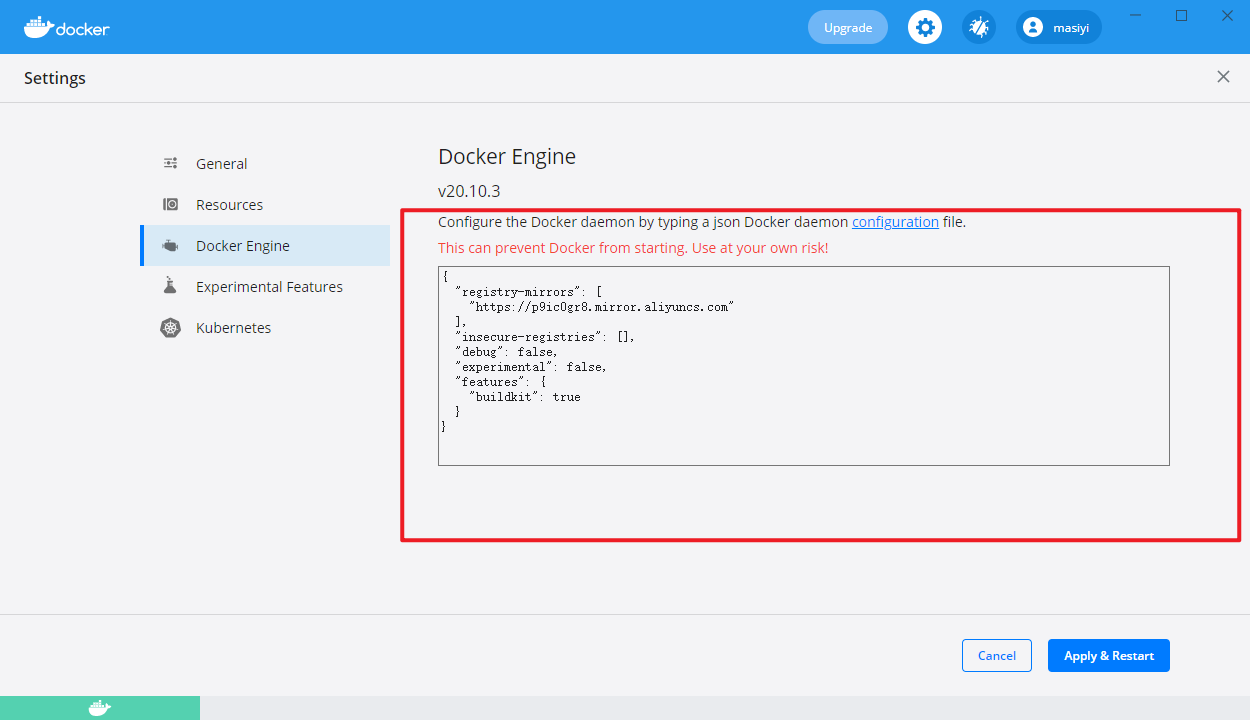Follow the configuration link
1250x720 pixels.
[x=895, y=222]
